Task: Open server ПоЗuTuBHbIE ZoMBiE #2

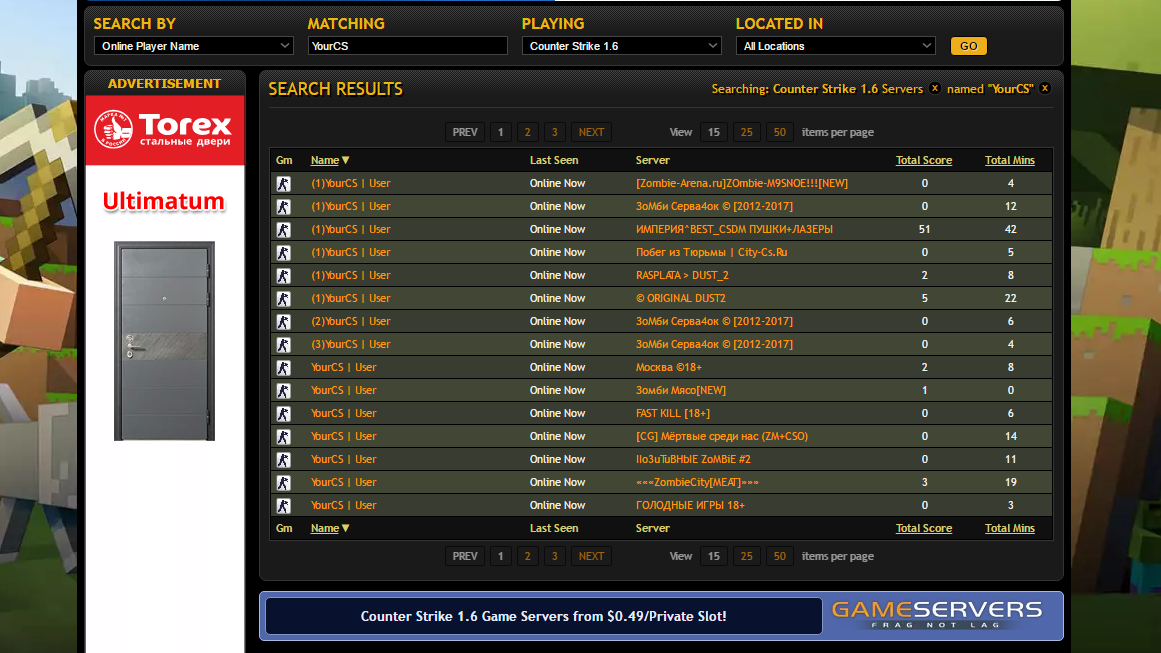Action: (693, 459)
